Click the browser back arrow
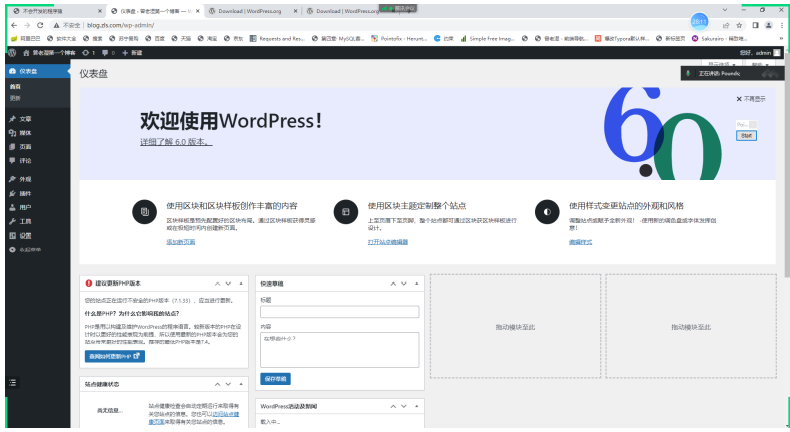This screenshot has width=790, height=432. [14, 25]
